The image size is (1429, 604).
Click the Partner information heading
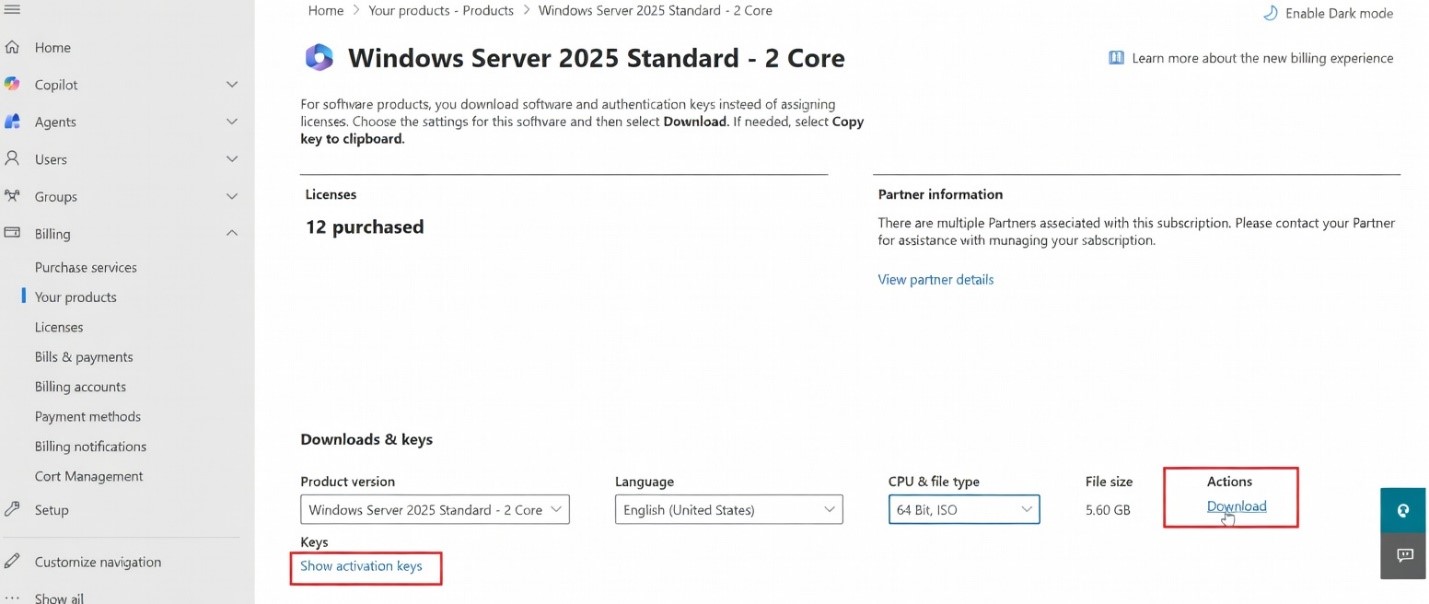[940, 194]
